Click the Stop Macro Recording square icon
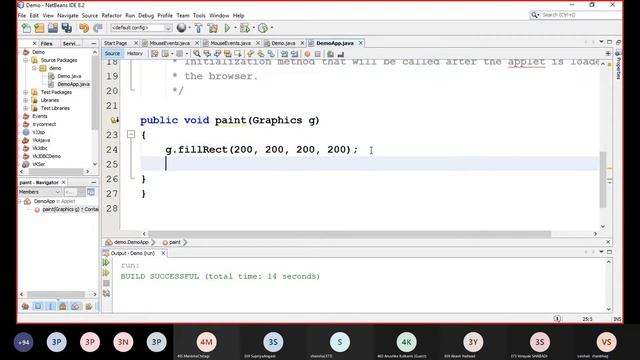 pos(318,53)
